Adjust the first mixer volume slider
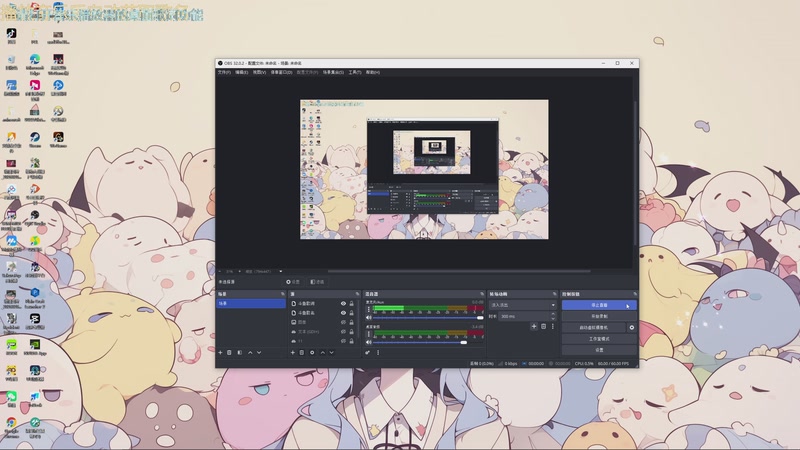The height and width of the screenshot is (450, 800). pos(428,317)
